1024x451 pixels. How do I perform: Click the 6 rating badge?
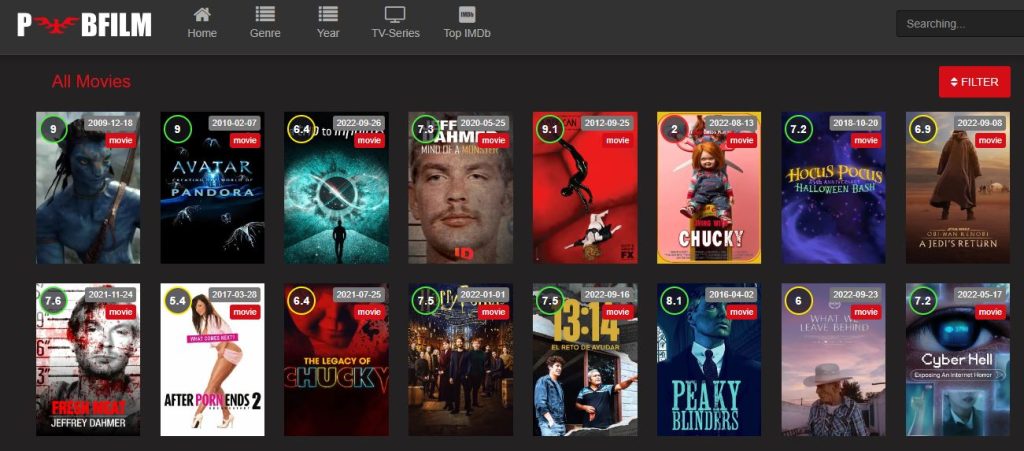(x=798, y=301)
